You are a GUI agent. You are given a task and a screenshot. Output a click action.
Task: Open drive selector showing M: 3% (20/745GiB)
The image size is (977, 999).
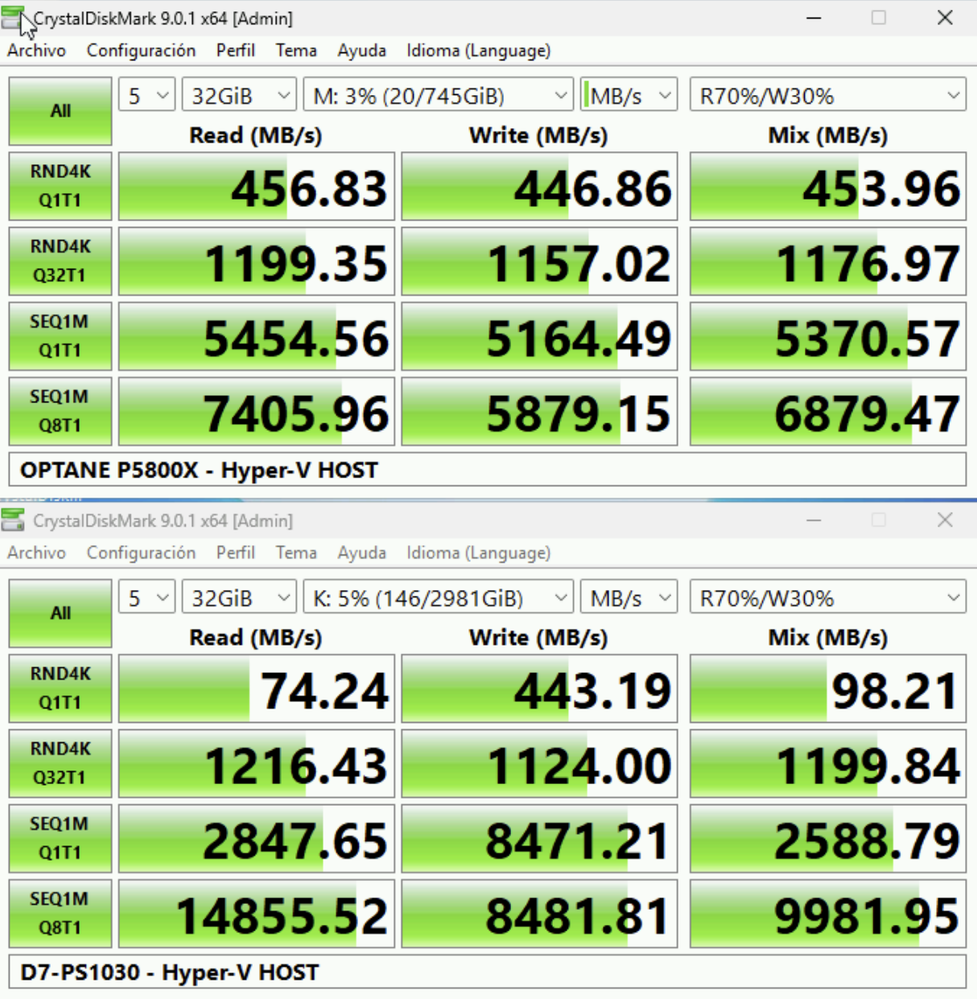(x=438, y=96)
